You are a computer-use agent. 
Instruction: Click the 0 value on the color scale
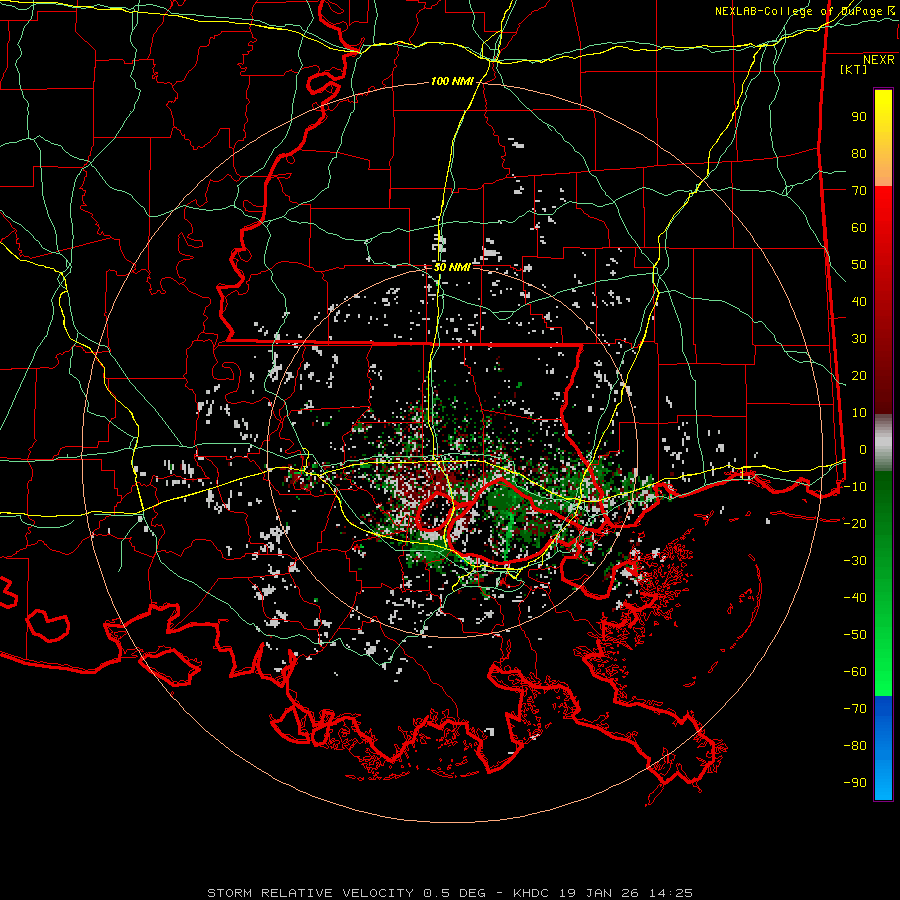[863, 450]
